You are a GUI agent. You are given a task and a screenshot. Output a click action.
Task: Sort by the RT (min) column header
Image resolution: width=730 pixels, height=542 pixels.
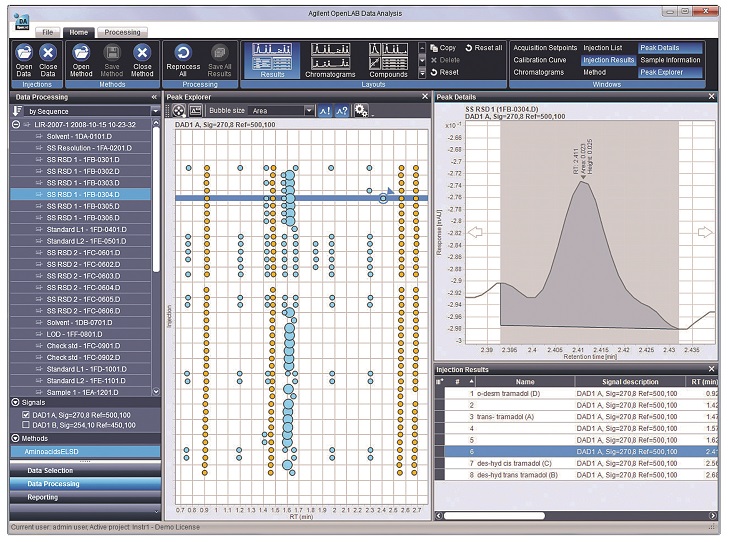704,381
